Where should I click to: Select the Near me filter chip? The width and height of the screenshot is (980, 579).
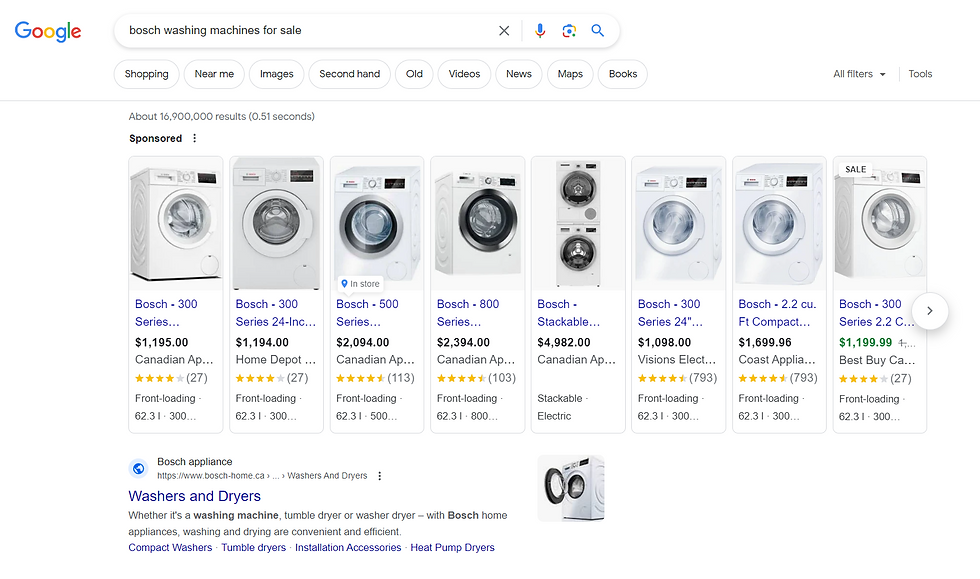[x=214, y=74]
